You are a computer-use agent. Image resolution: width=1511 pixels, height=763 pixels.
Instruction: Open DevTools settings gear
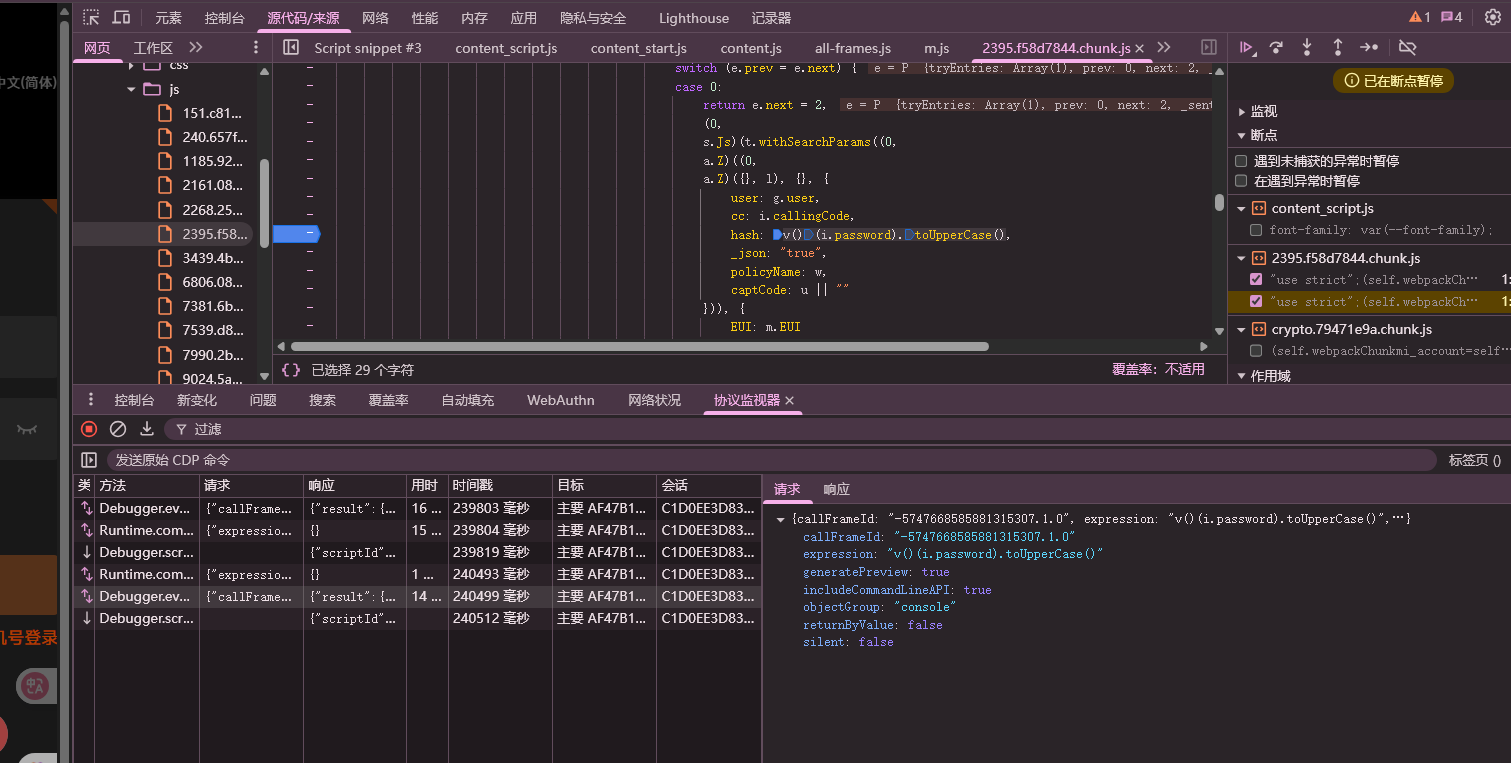1493,17
